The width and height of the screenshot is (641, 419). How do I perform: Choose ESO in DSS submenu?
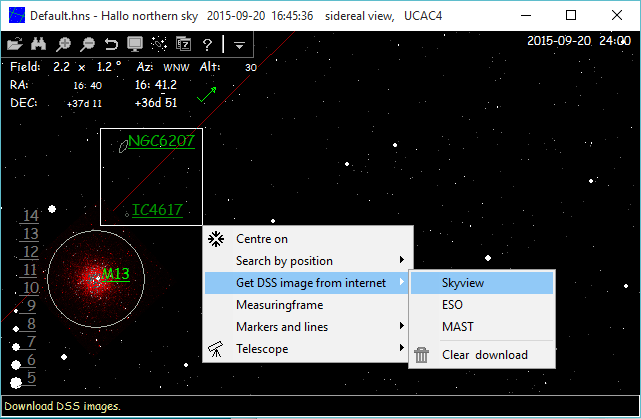point(482,305)
